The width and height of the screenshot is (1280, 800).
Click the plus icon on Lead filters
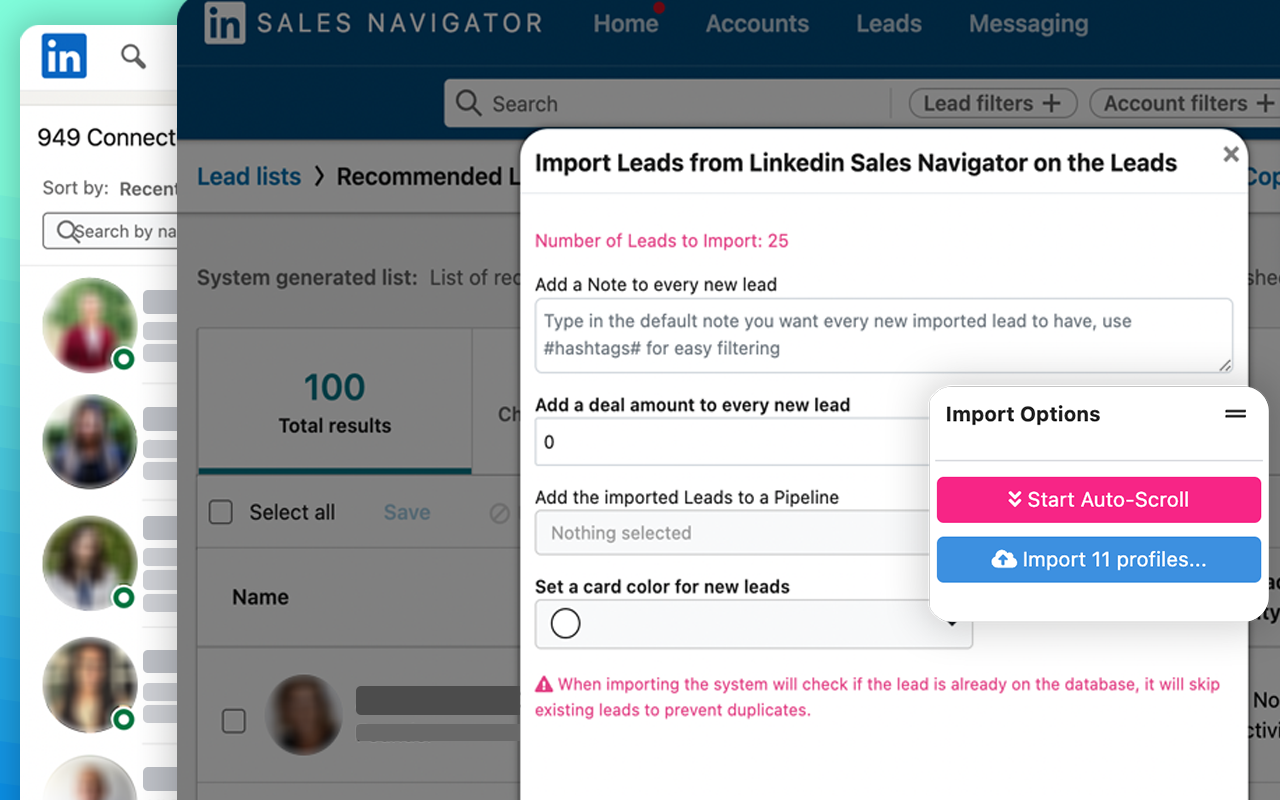1051,103
